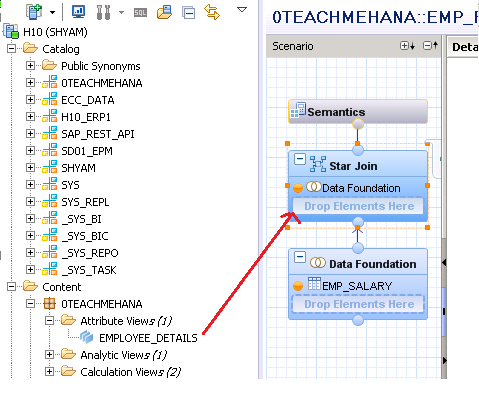The height and width of the screenshot is (393, 479).
Task: Collapse the Star Join node
Action: coord(299,159)
